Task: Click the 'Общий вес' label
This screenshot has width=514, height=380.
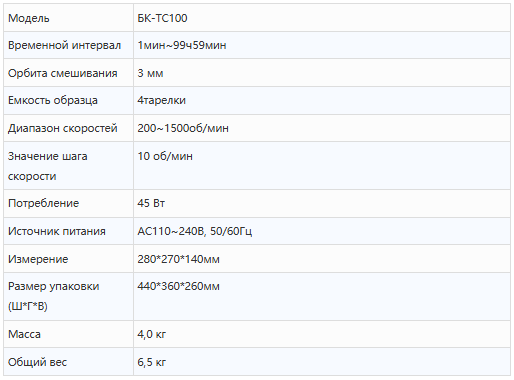Action: [37, 362]
